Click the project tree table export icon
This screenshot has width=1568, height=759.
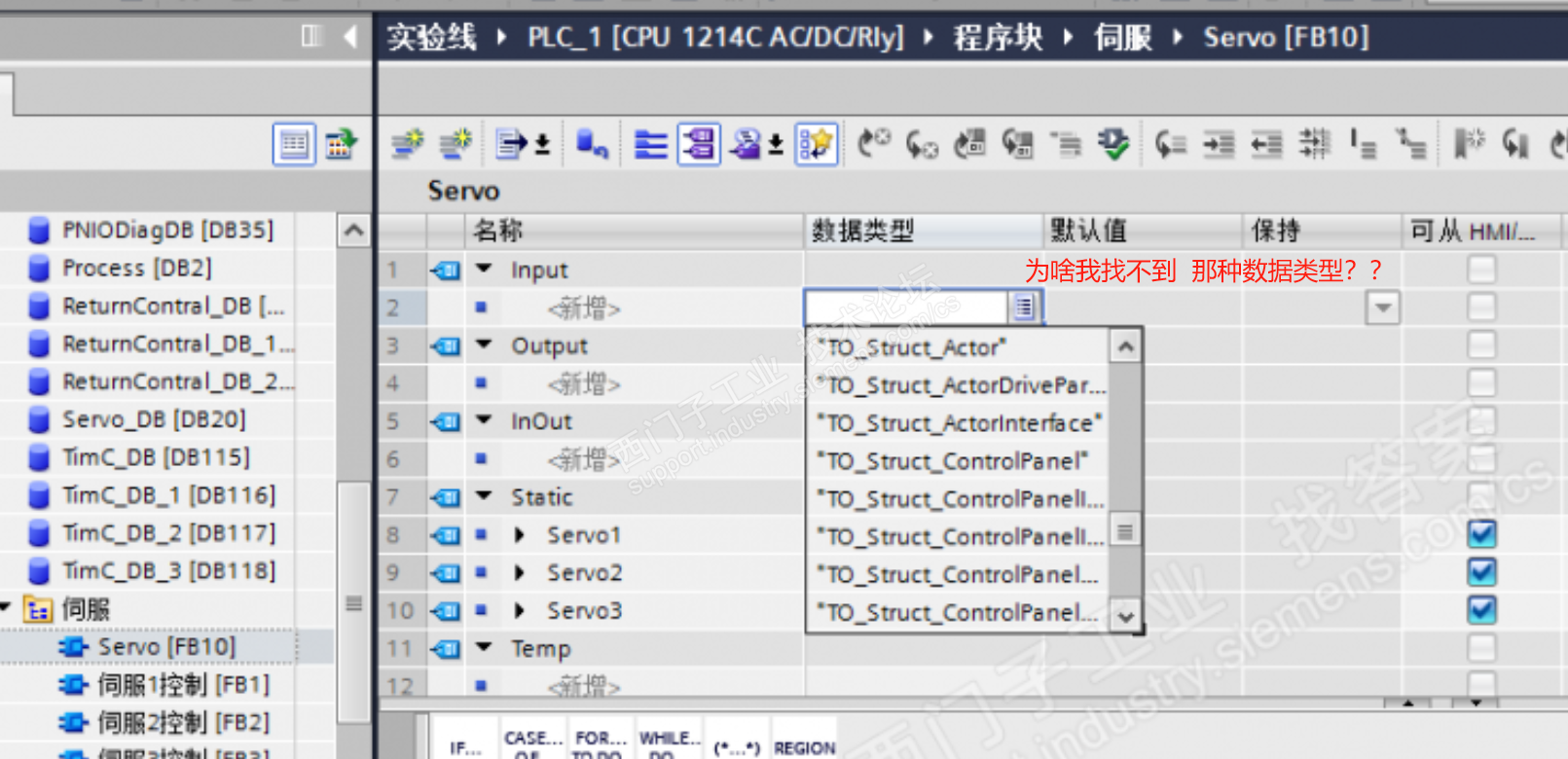click(341, 145)
